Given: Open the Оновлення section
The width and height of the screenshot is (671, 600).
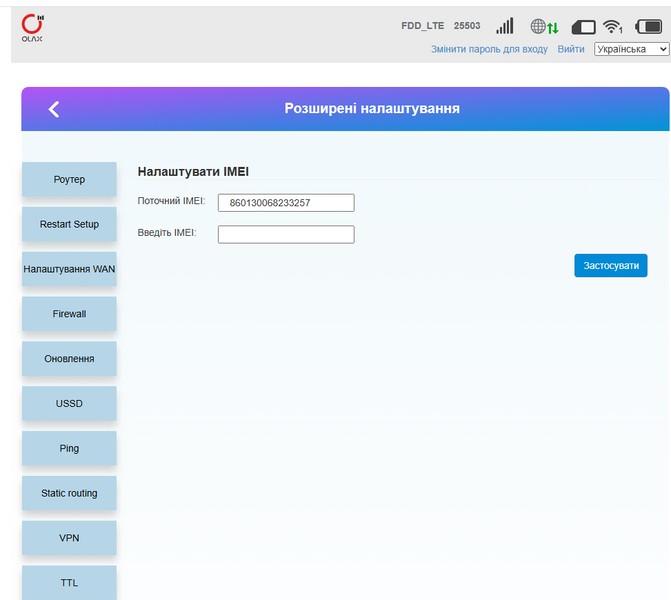Looking at the screenshot, I should pos(69,359).
